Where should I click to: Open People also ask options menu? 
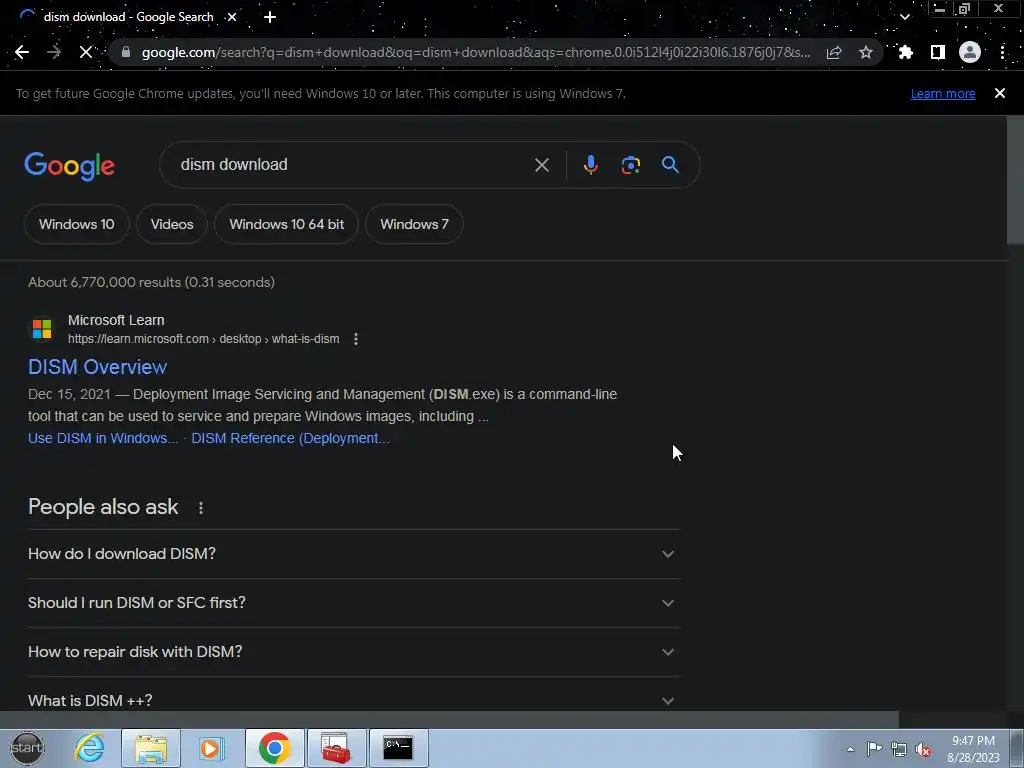(x=200, y=507)
